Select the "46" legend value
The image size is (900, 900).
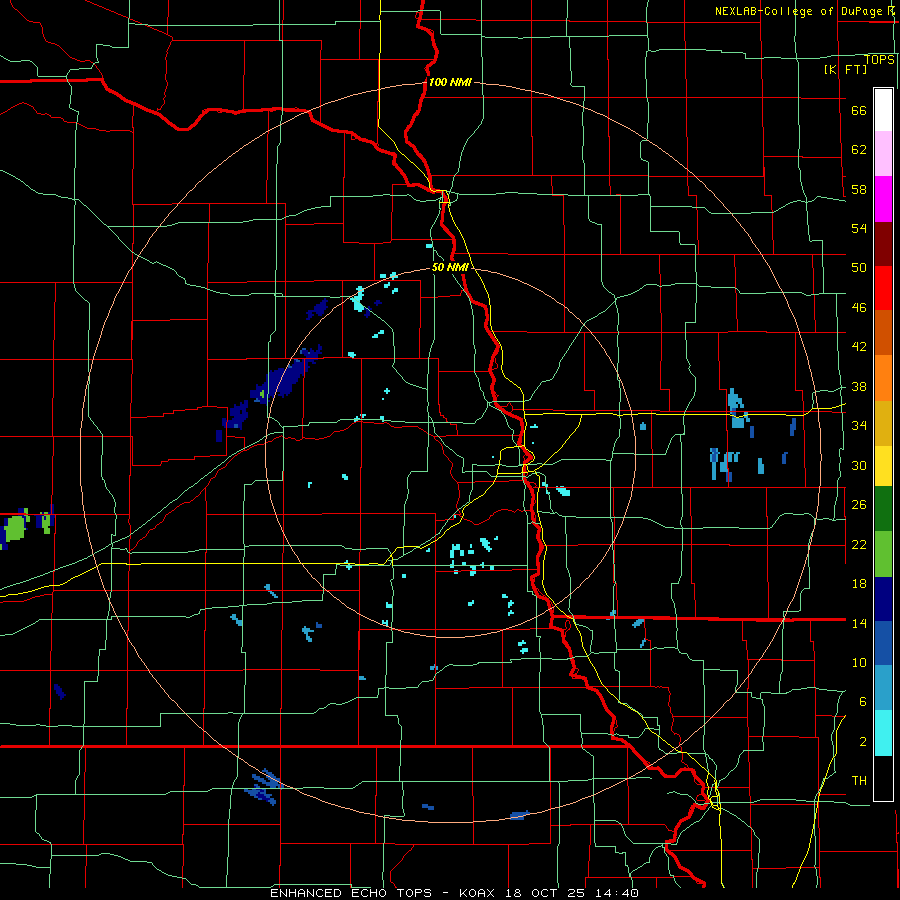859,308
